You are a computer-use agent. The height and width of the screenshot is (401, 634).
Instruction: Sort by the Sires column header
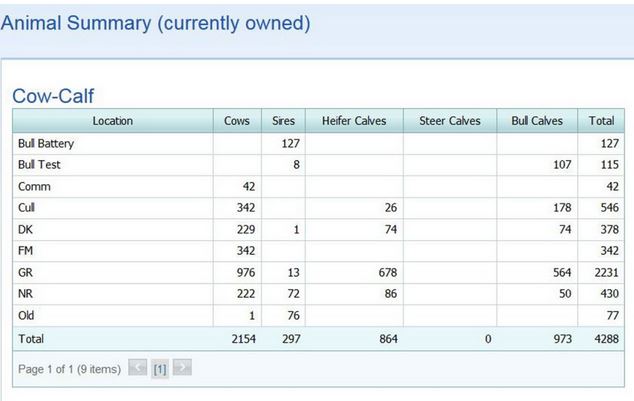[x=284, y=121]
